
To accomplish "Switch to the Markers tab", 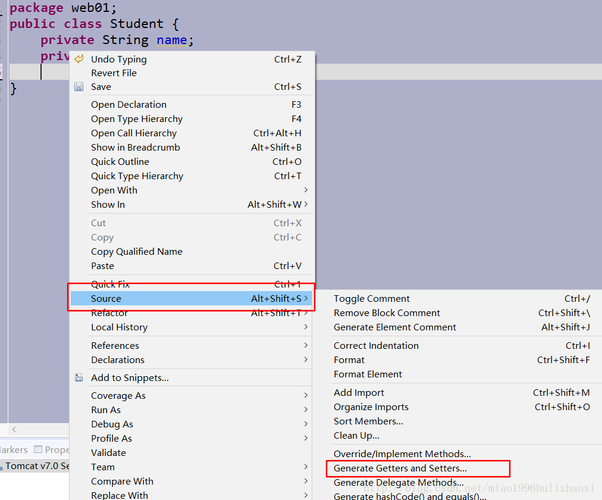I will tap(14, 449).
